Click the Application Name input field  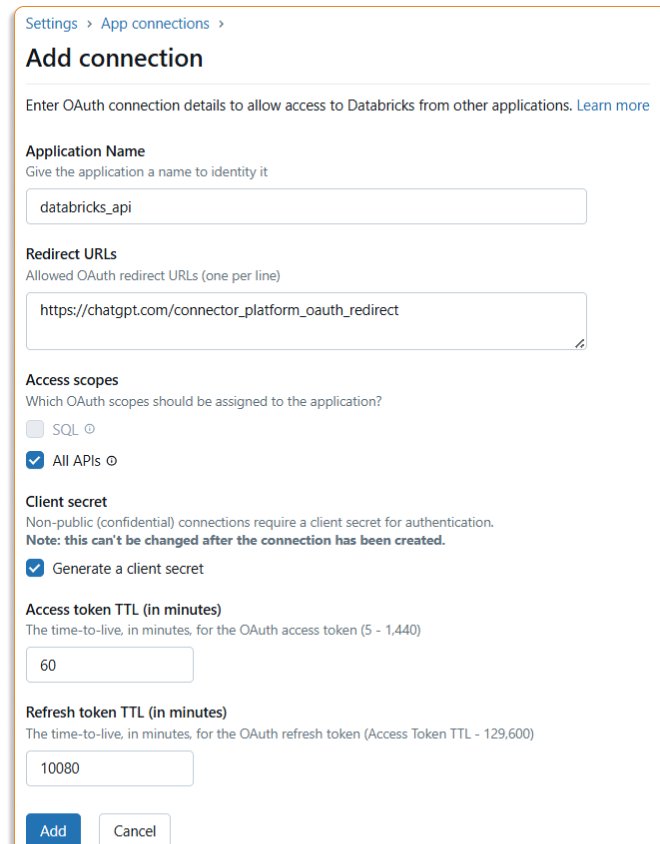pyautogui.click(x=306, y=207)
